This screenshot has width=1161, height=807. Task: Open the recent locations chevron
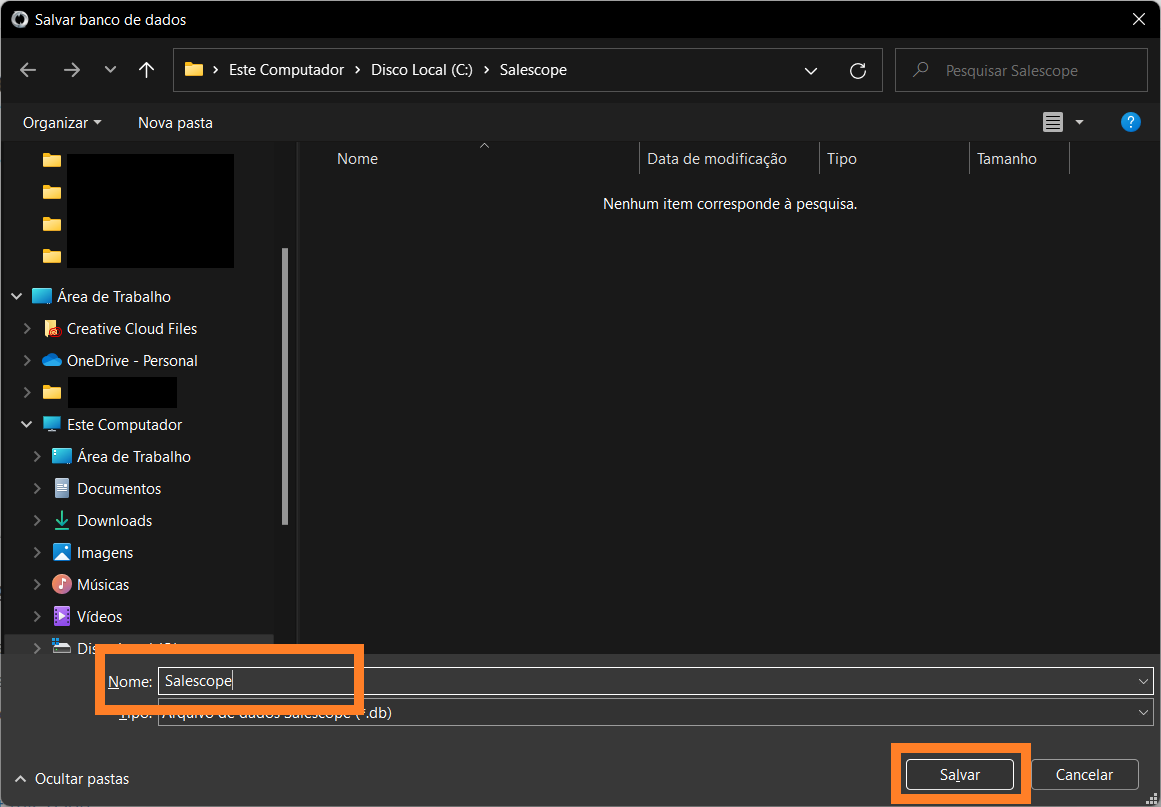110,70
